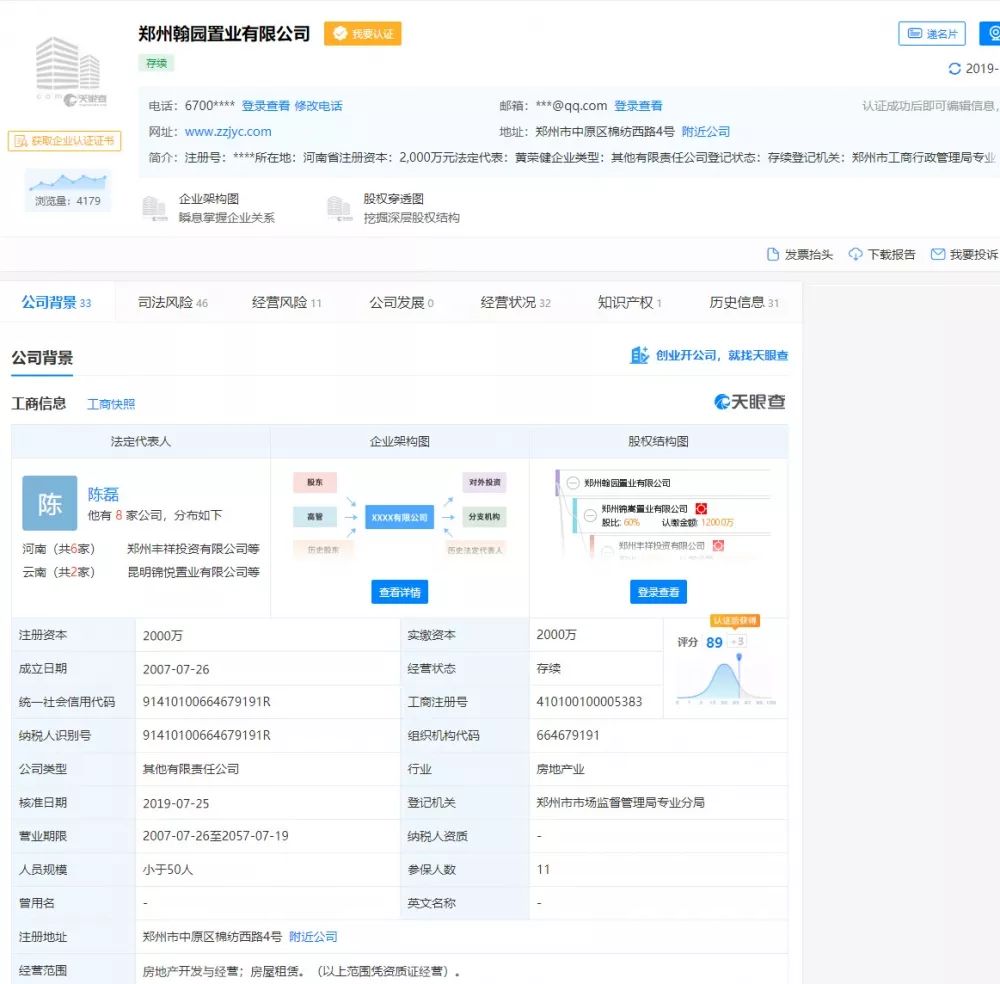This screenshot has height=984, width=1000.
Task: Switch to the 历史信息 tab
Action: click(x=744, y=302)
